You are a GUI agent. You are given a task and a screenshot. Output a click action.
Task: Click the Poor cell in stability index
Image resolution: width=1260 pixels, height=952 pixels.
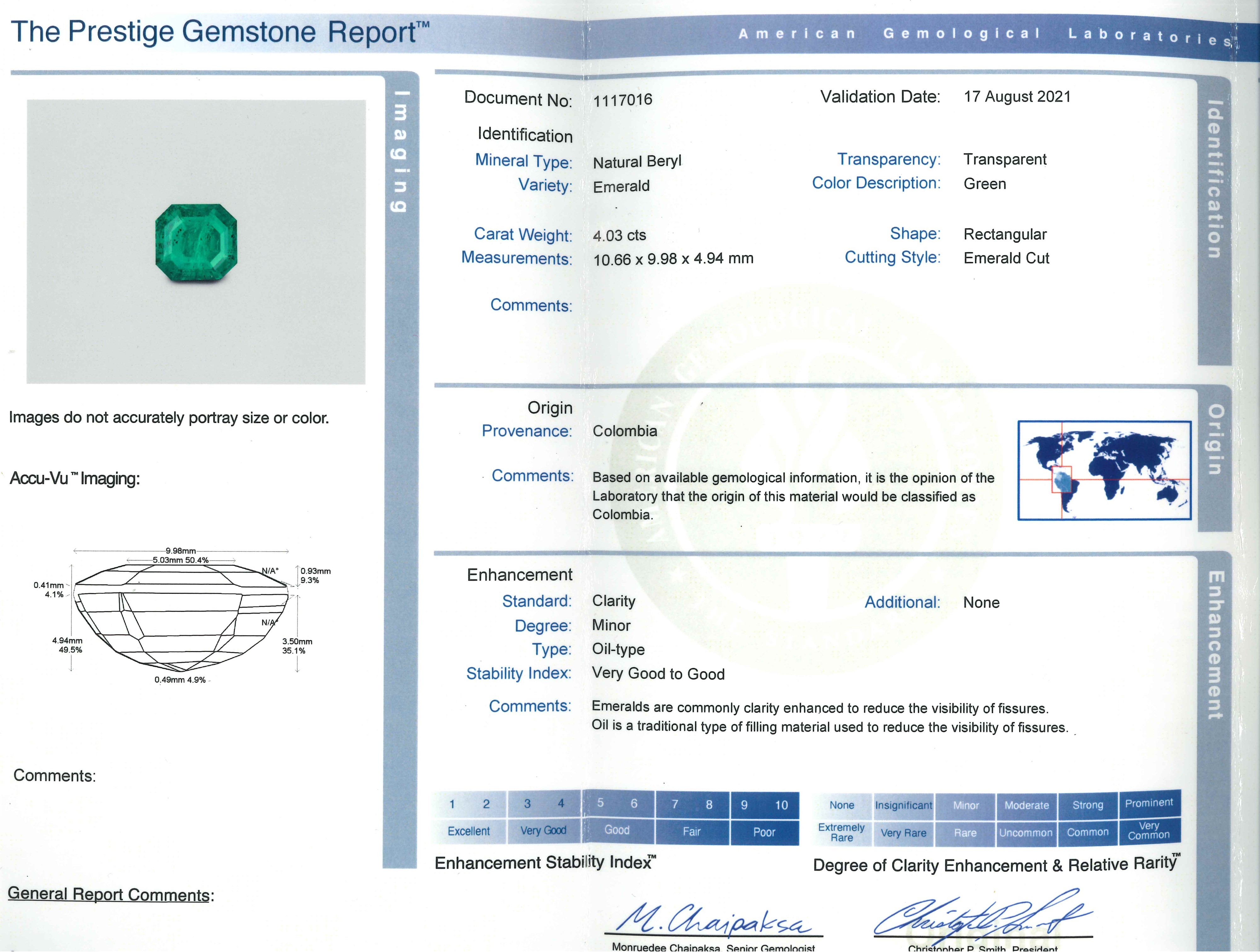[x=765, y=832]
